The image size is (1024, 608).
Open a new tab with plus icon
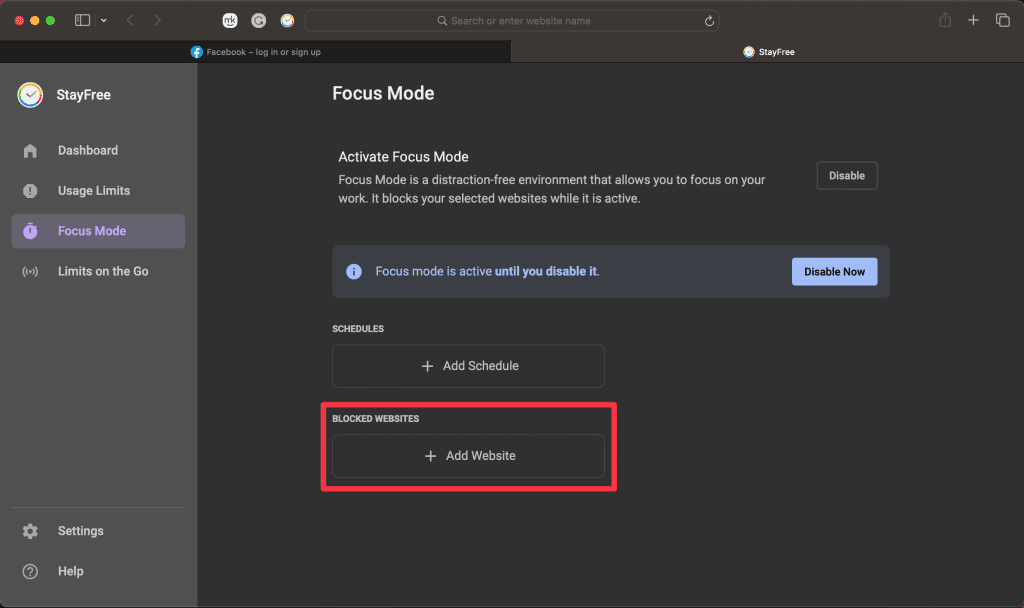coord(973,20)
